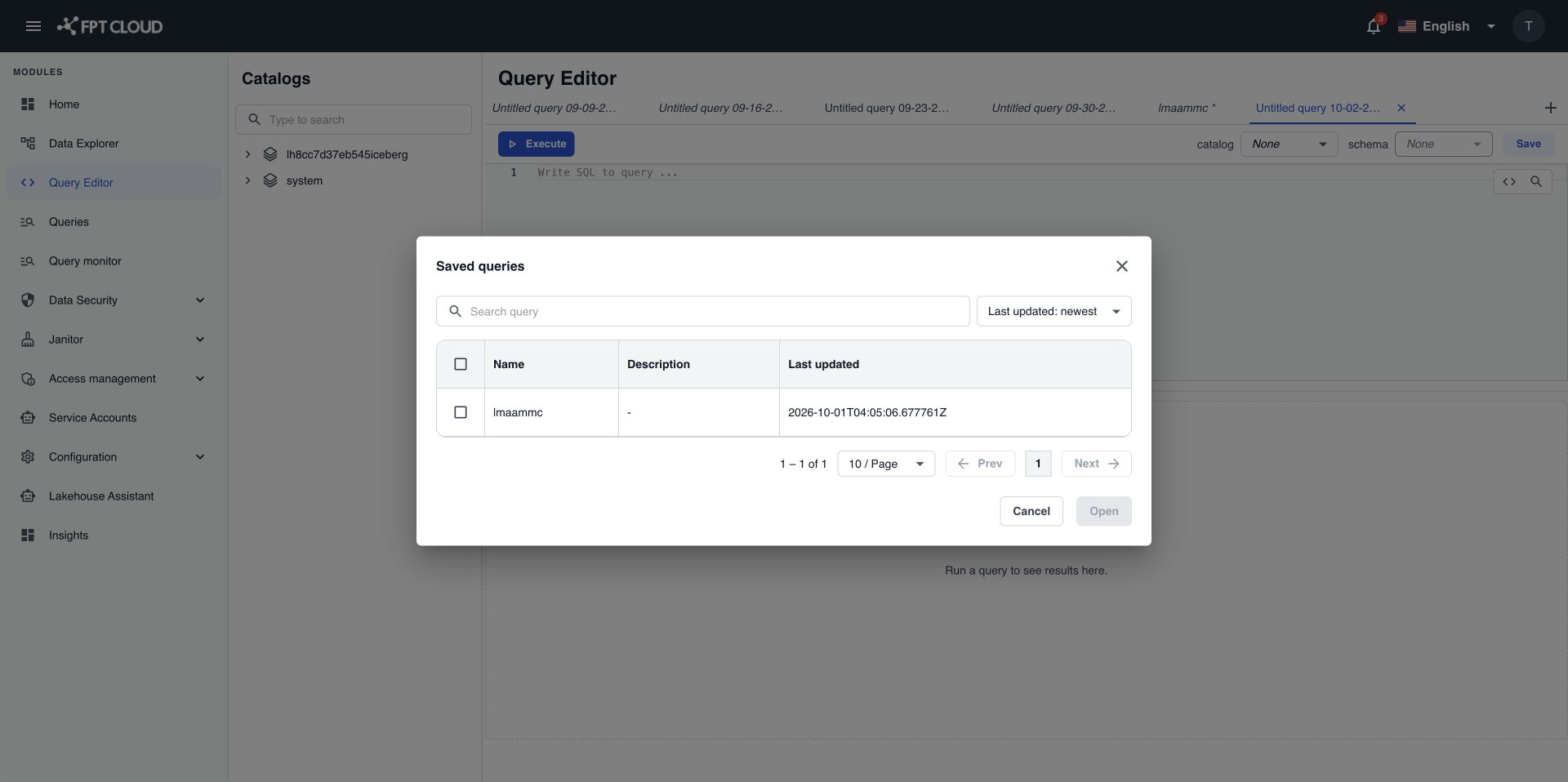Click the lmaammc name cell

(551, 412)
